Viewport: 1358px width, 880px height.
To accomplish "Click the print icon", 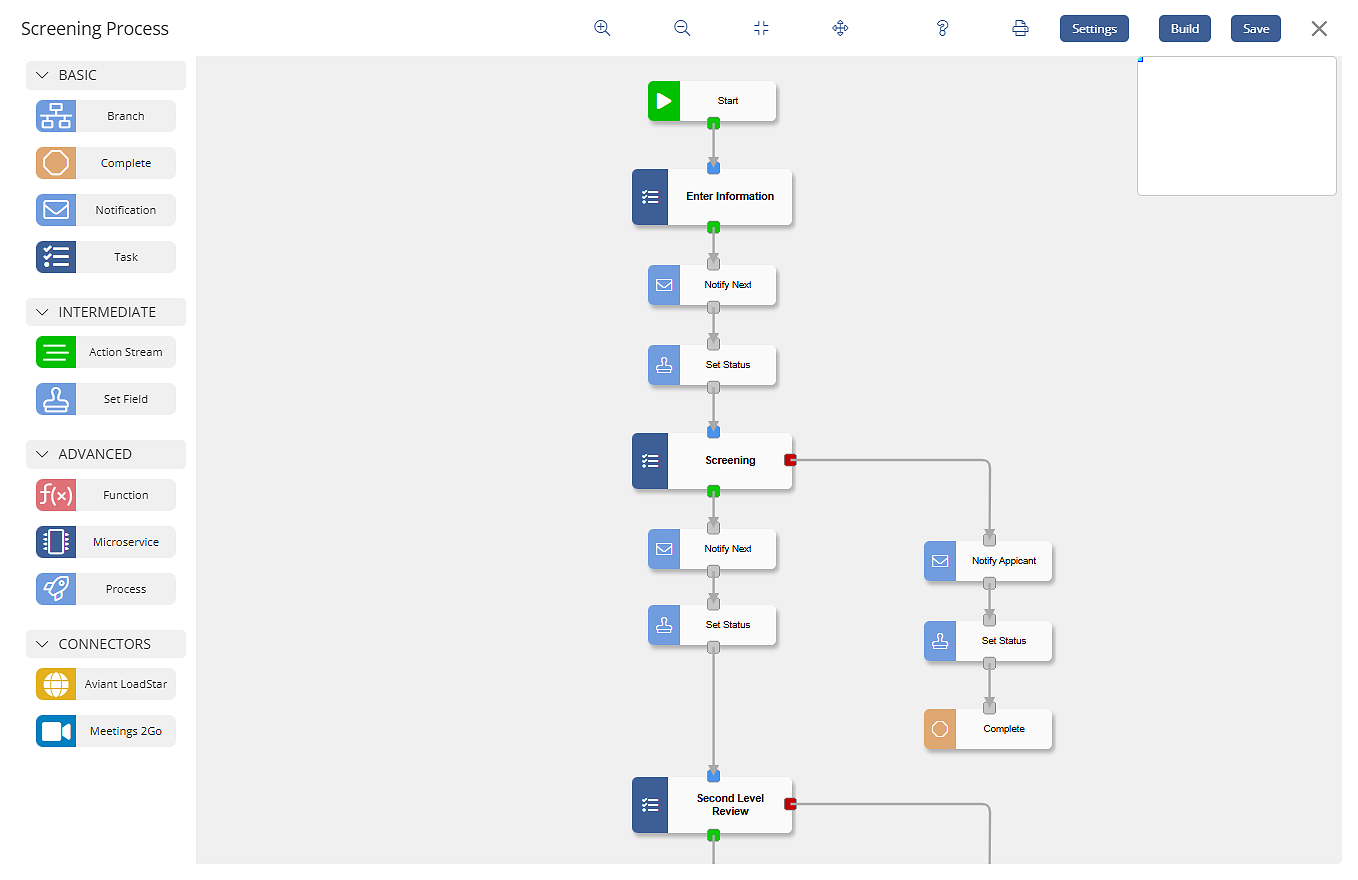I will tap(1020, 28).
